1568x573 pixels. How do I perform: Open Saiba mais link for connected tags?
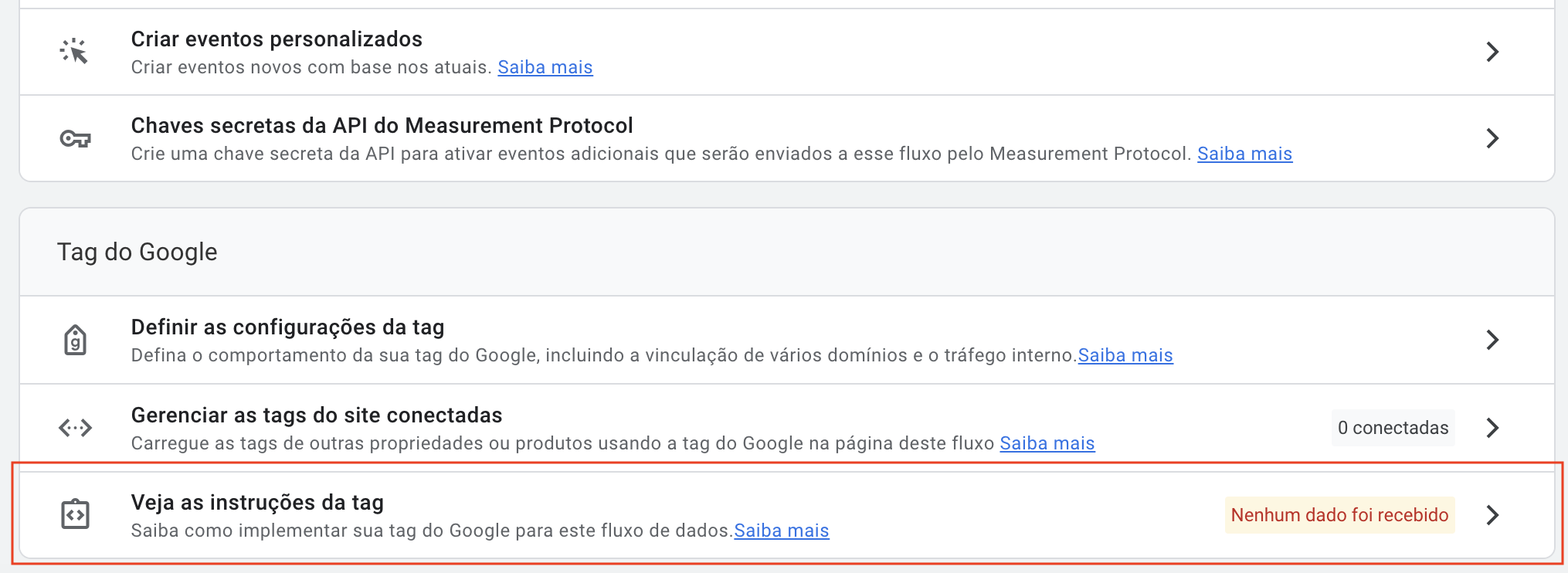click(1047, 444)
